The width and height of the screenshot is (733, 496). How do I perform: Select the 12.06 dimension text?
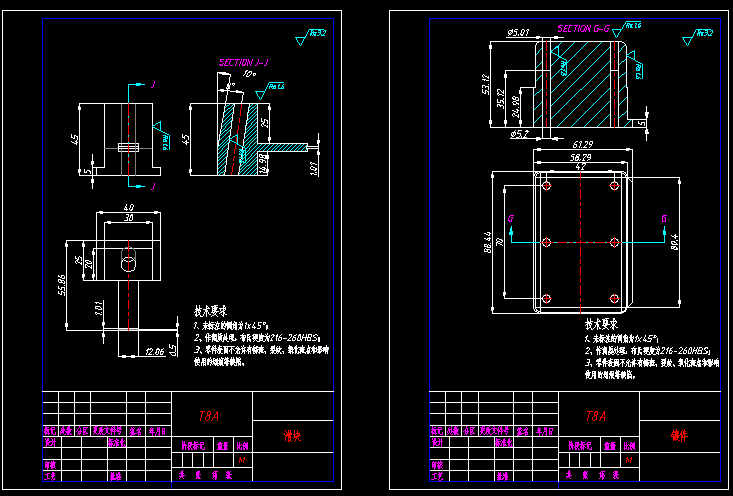point(155,352)
